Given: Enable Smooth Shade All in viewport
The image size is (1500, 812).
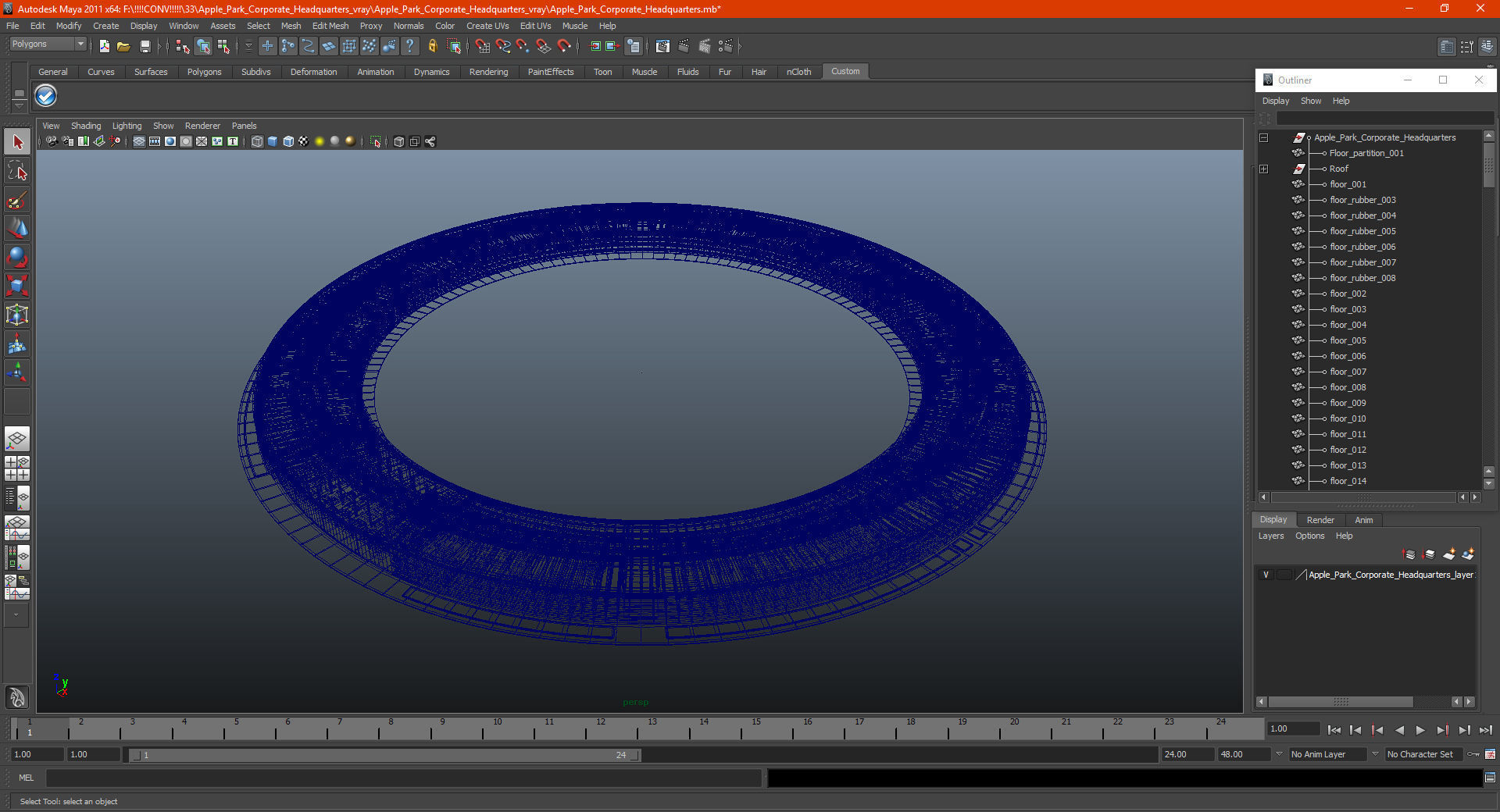Looking at the screenshot, I should pyautogui.click(x=273, y=141).
